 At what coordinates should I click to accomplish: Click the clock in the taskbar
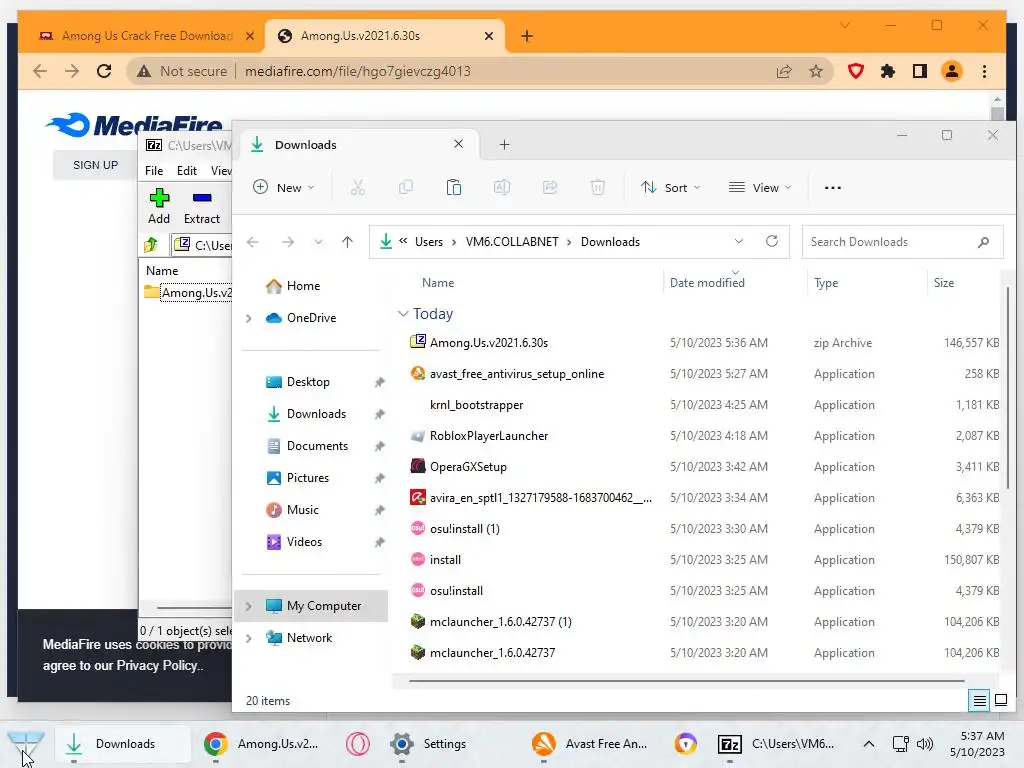click(977, 744)
